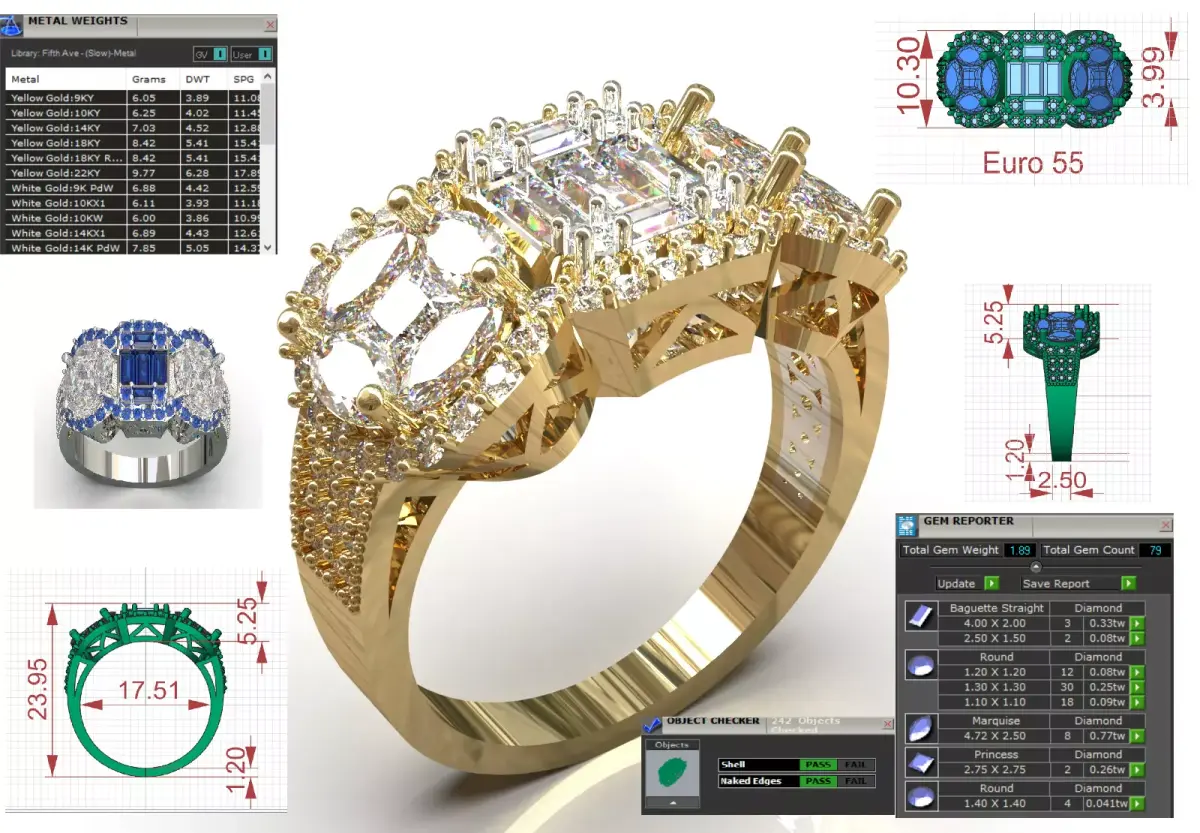Click the Gem Reporter panel icon
Viewport: 1200px width, 833px height.
[907, 526]
